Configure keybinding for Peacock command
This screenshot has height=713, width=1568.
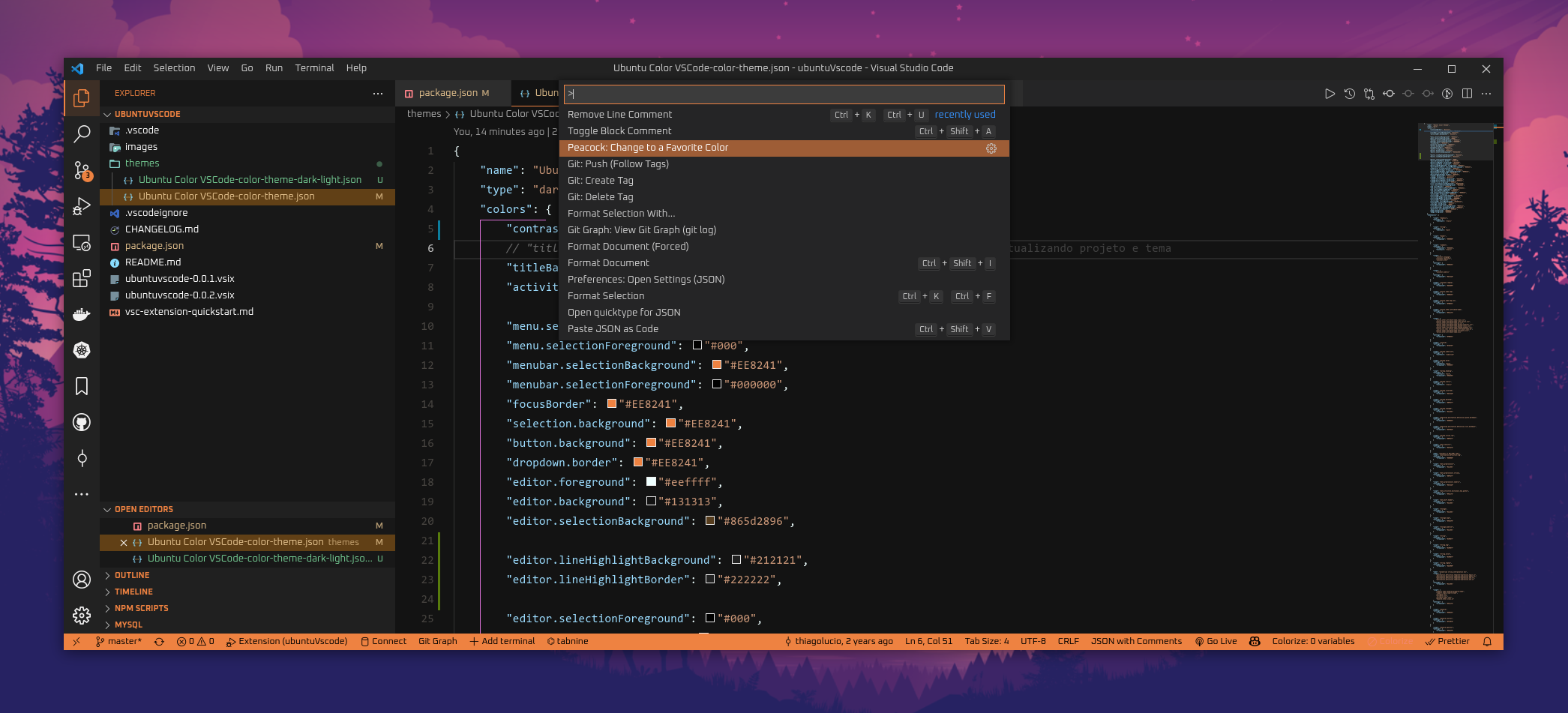point(991,148)
